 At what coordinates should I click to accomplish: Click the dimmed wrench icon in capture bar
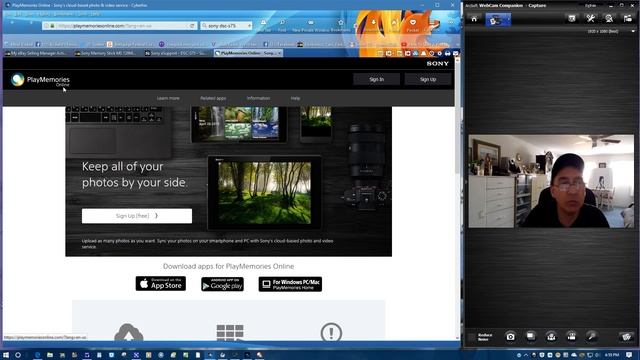tap(591, 336)
